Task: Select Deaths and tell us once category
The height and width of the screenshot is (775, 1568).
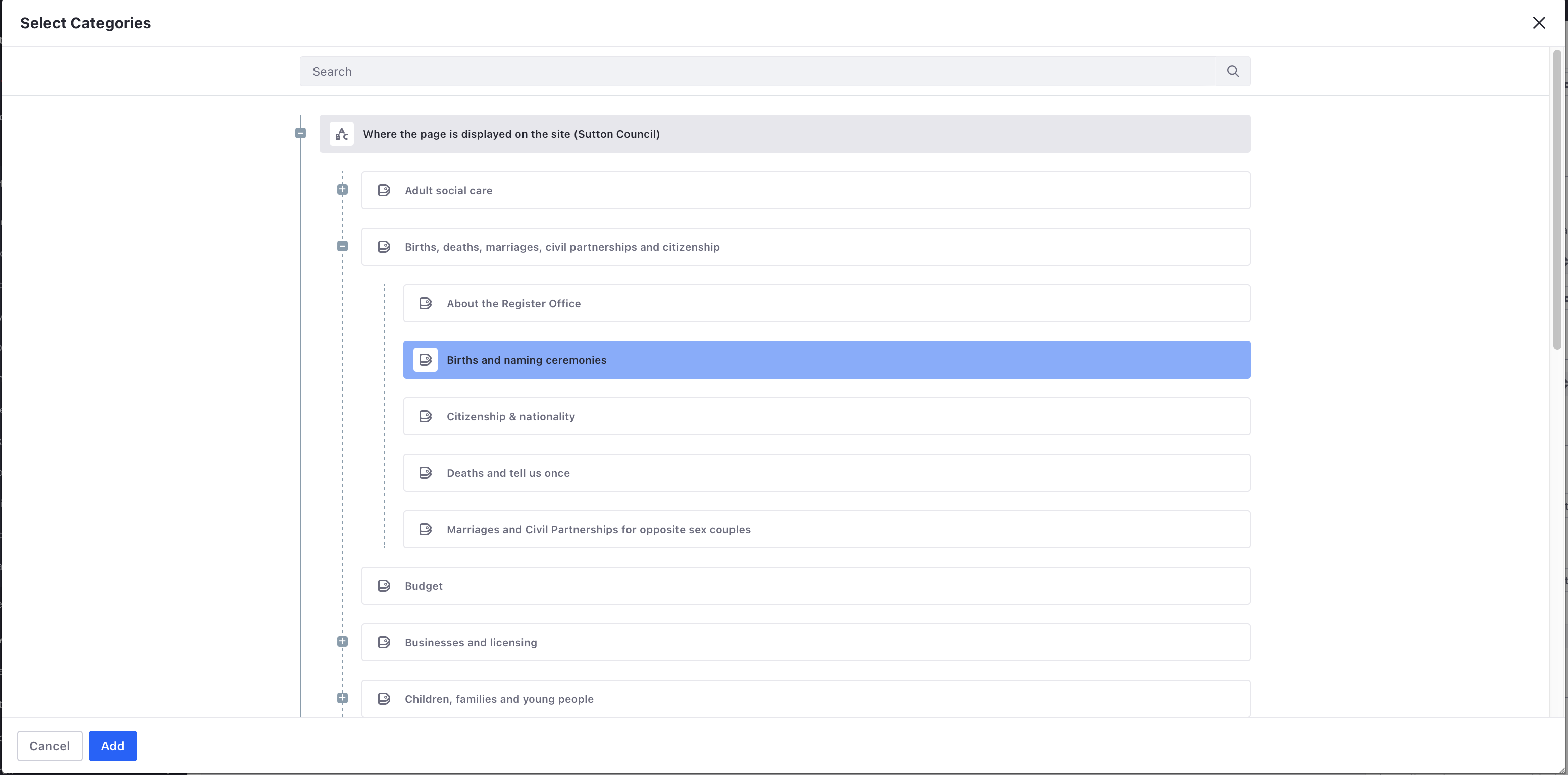Action: (826, 473)
